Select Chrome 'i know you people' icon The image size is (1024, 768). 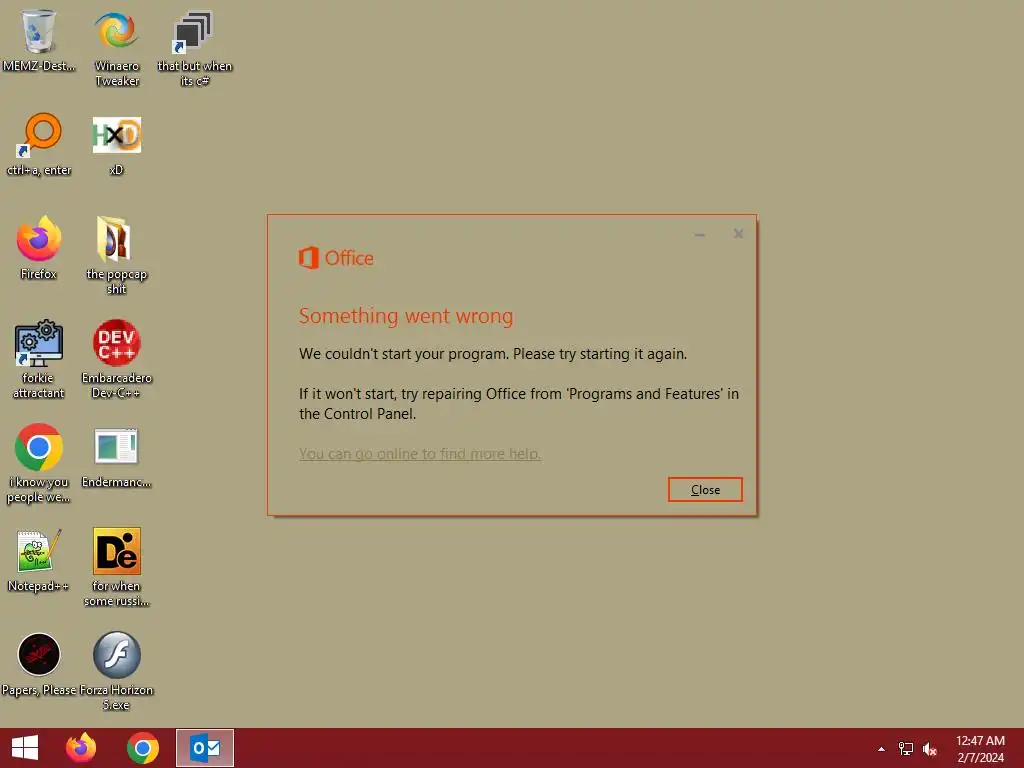[x=39, y=463]
